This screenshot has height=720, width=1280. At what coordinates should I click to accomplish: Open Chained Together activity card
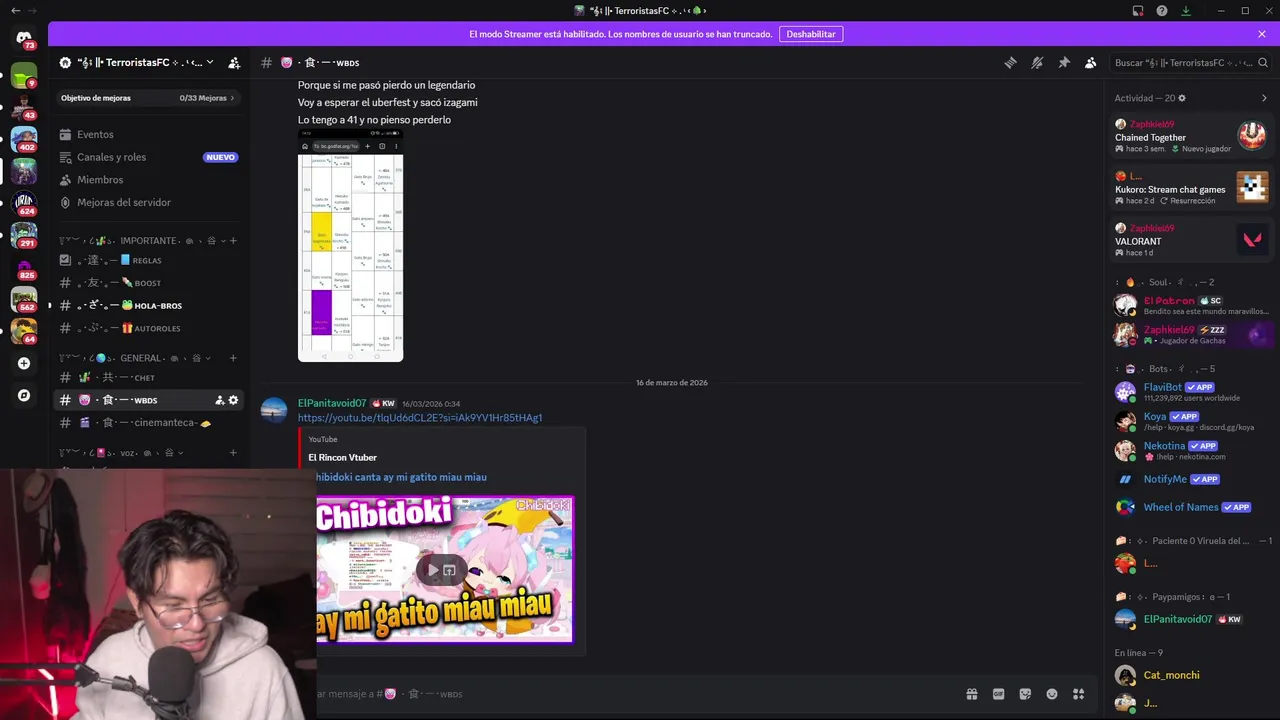(1191, 136)
